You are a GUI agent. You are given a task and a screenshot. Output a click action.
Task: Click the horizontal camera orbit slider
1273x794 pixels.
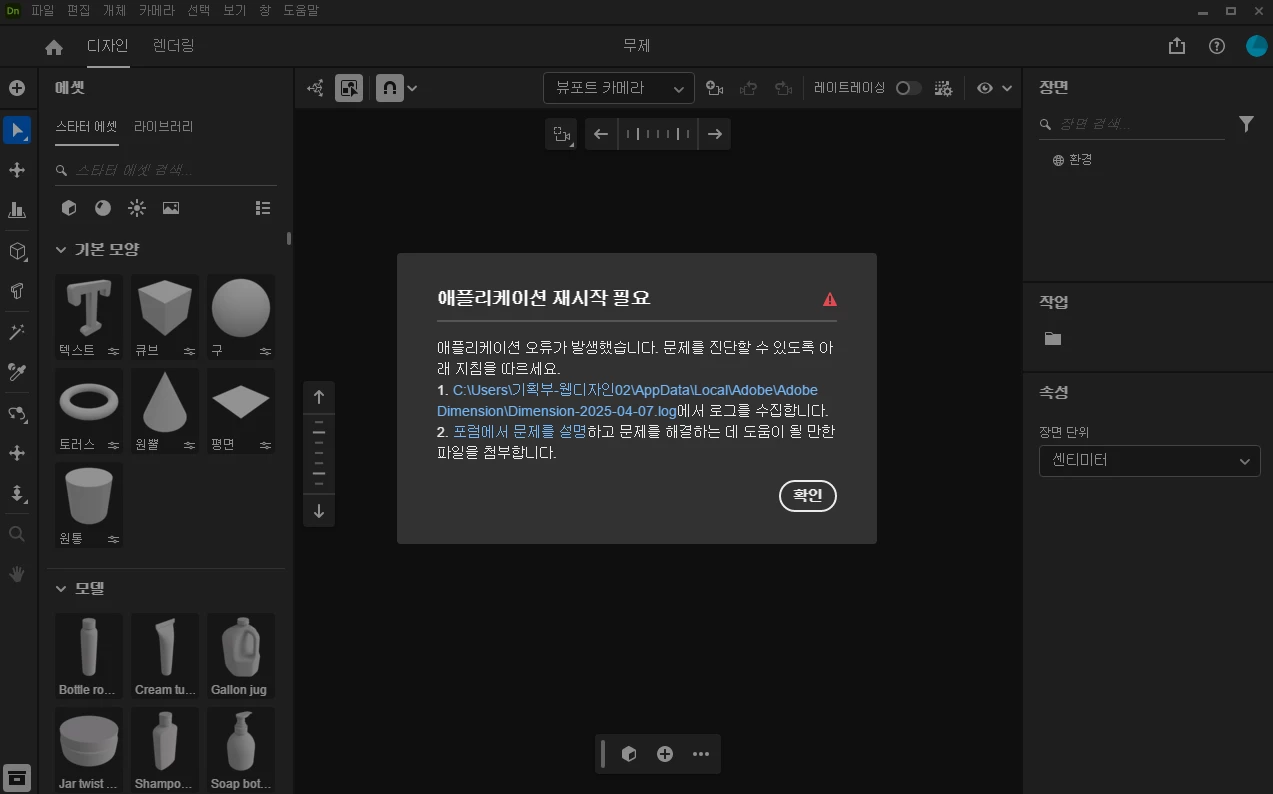click(x=657, y=134)
